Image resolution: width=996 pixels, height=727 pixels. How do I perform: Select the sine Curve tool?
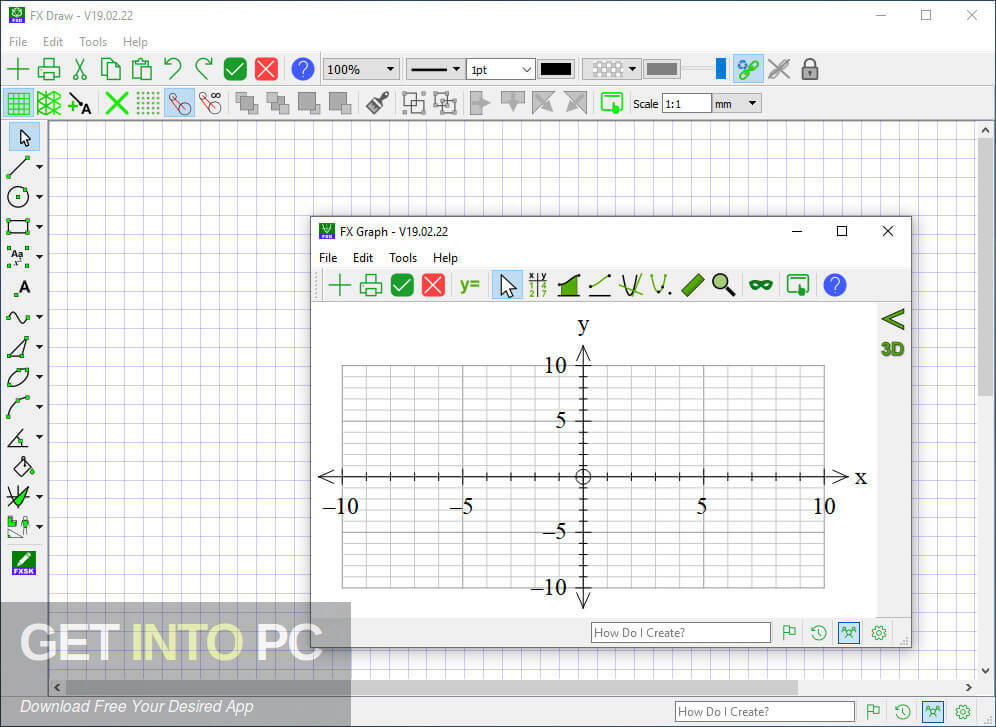pyautogui.click(x=18, y=317)
